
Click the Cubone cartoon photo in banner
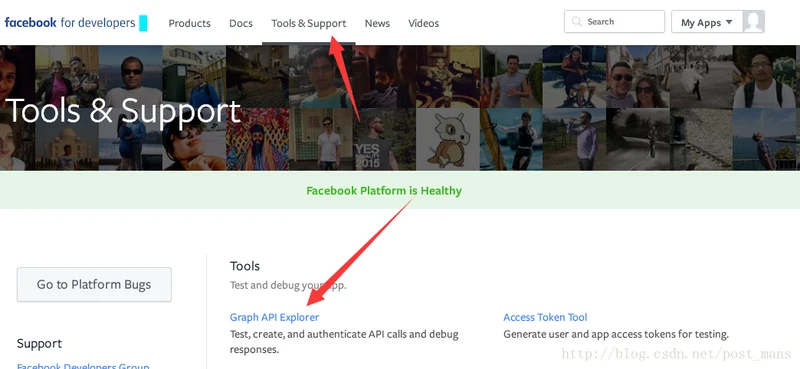pos(447,139)
